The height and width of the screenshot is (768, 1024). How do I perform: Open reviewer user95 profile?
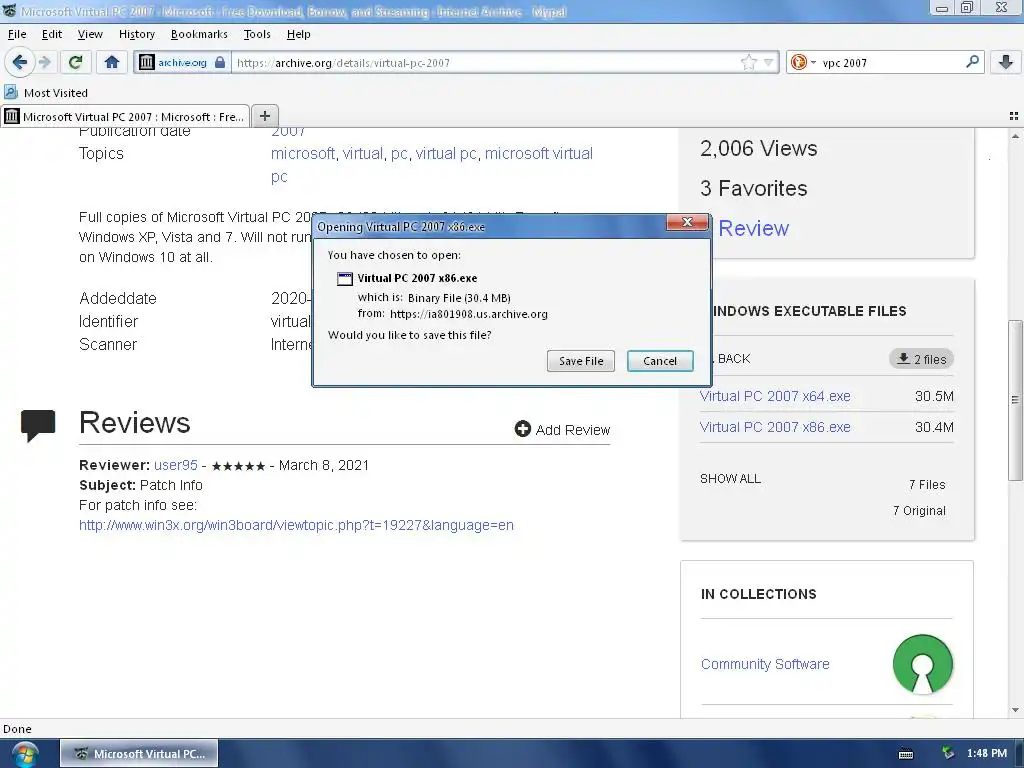pos(176,465)
